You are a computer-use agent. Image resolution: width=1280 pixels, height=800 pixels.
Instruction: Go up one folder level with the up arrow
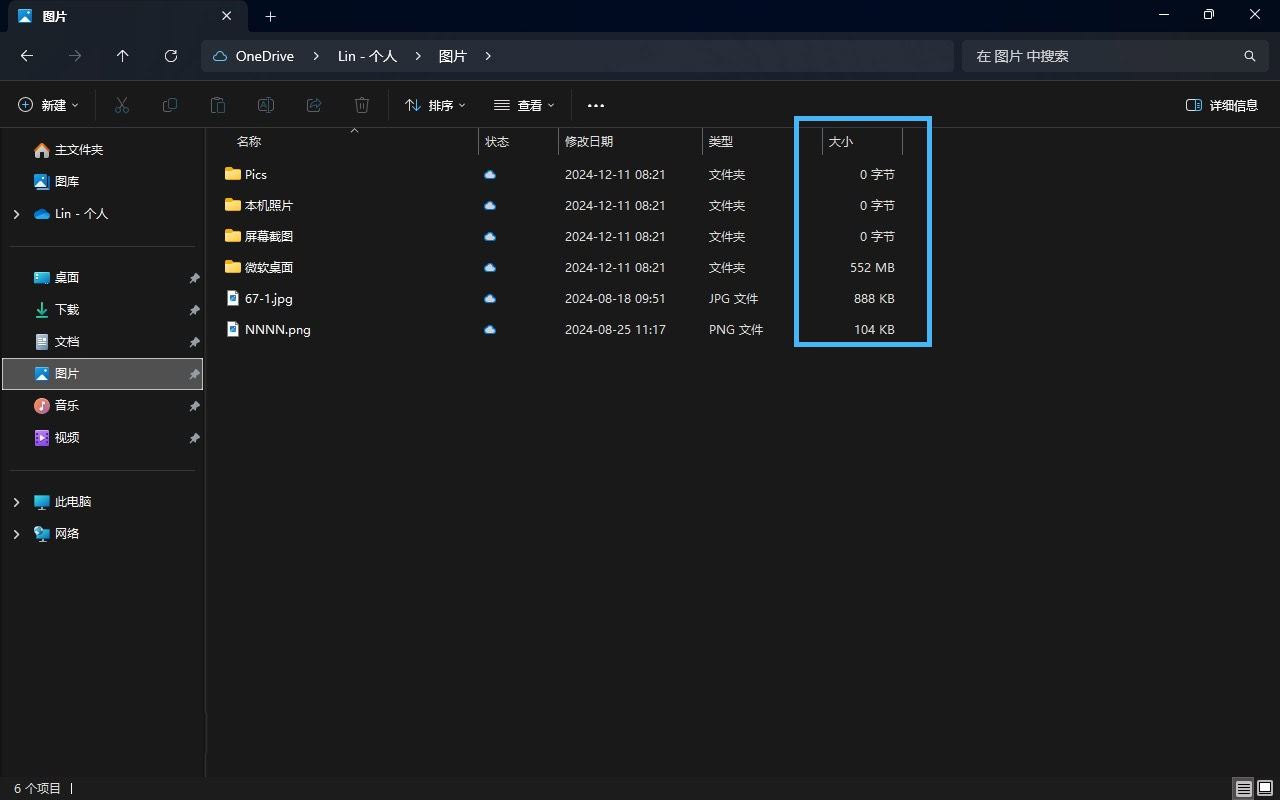(x=123, y=56)
